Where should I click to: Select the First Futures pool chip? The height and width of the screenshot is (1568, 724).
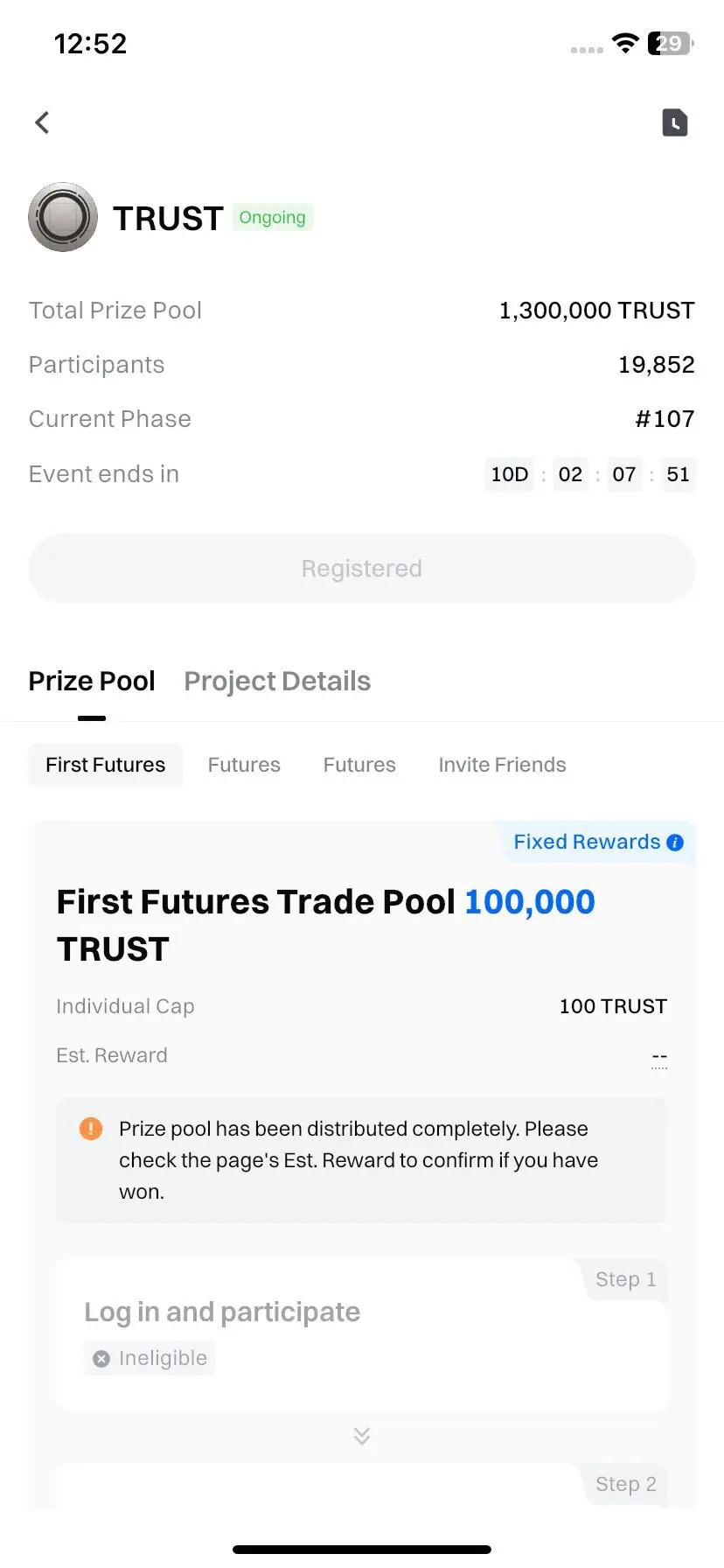point(106,765)
